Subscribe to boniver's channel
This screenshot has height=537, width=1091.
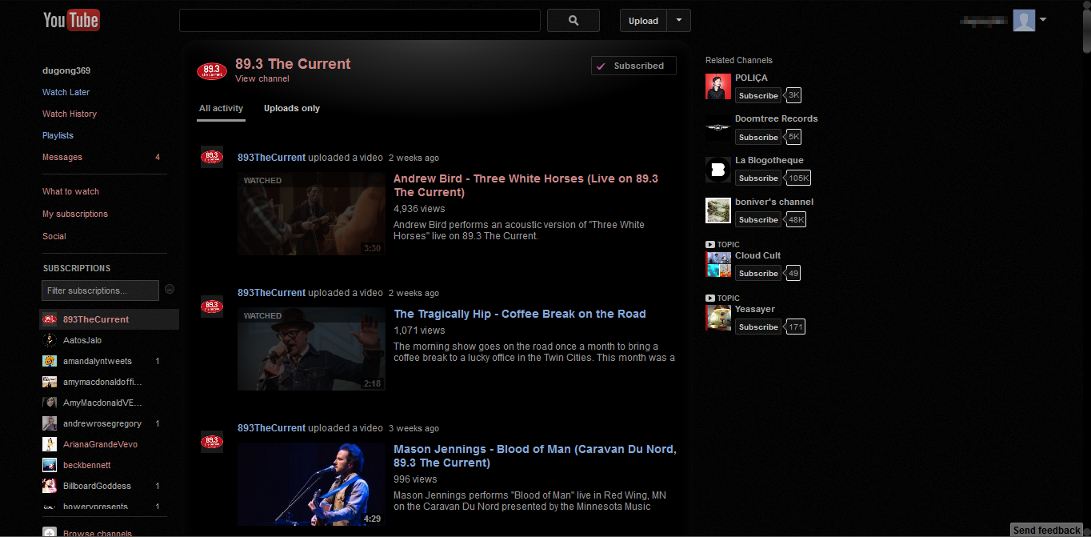tap(758, 220)
